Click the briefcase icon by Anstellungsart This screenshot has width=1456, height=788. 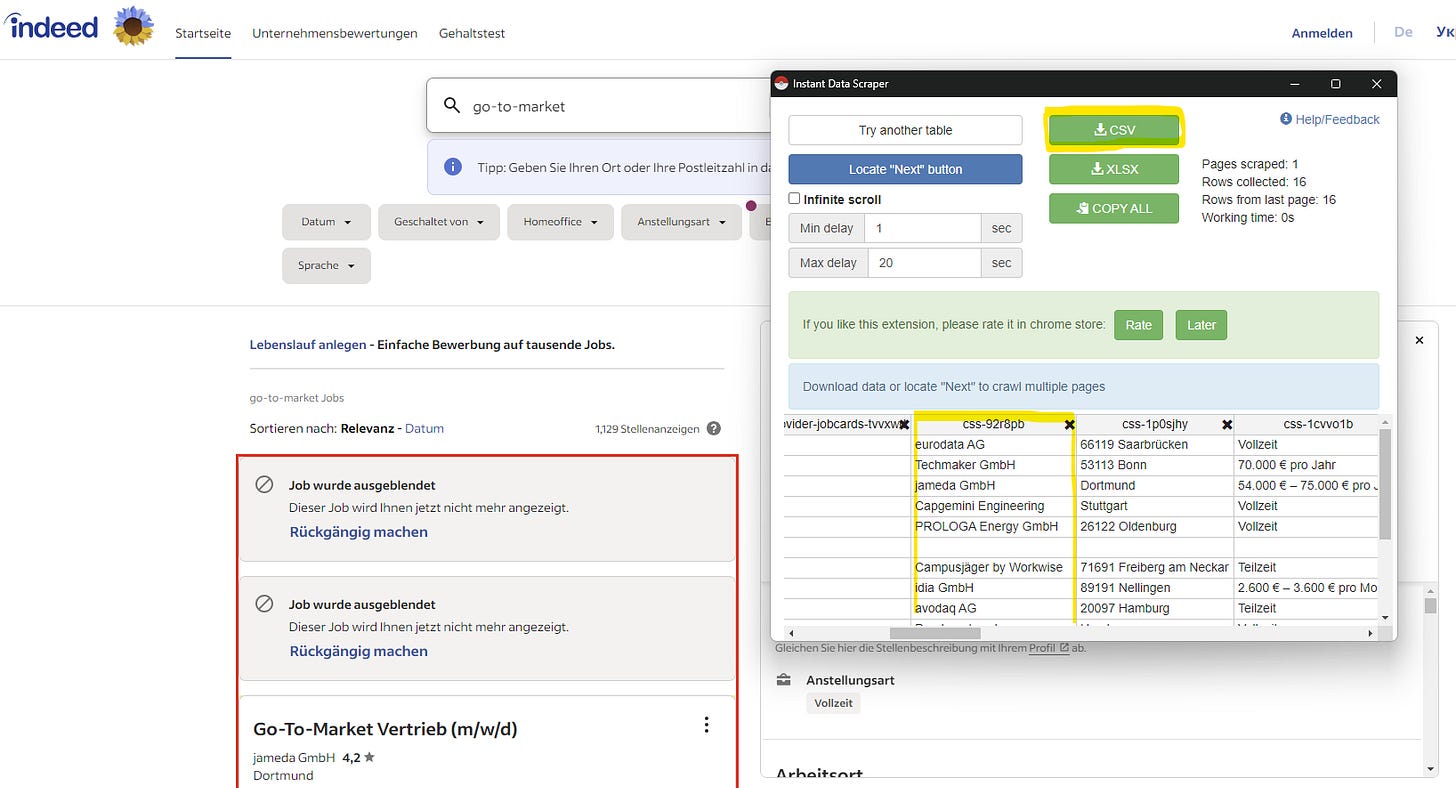pyautogui.click(x=784, y=680)
